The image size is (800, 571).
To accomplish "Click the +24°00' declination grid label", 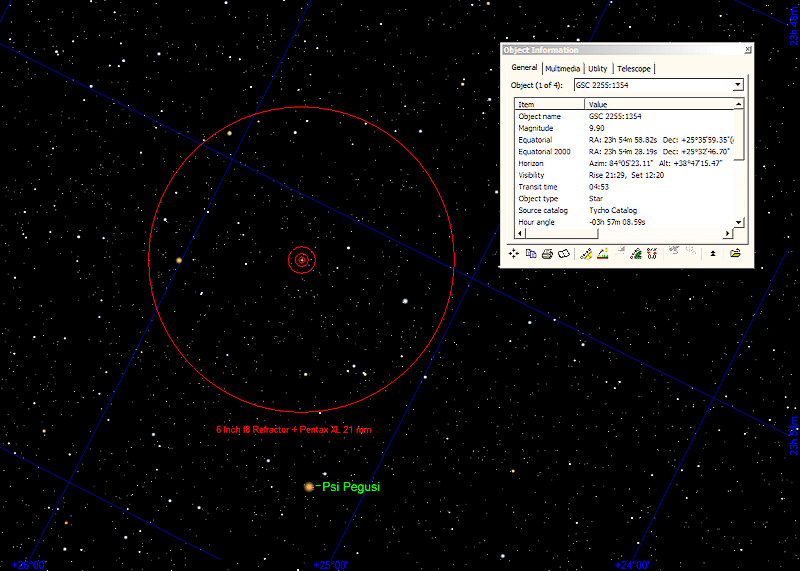I will pos(632,565).
